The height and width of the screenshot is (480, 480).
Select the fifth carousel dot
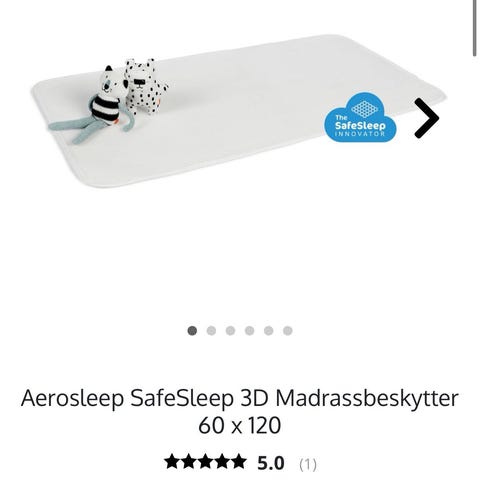tap(269, 331)
